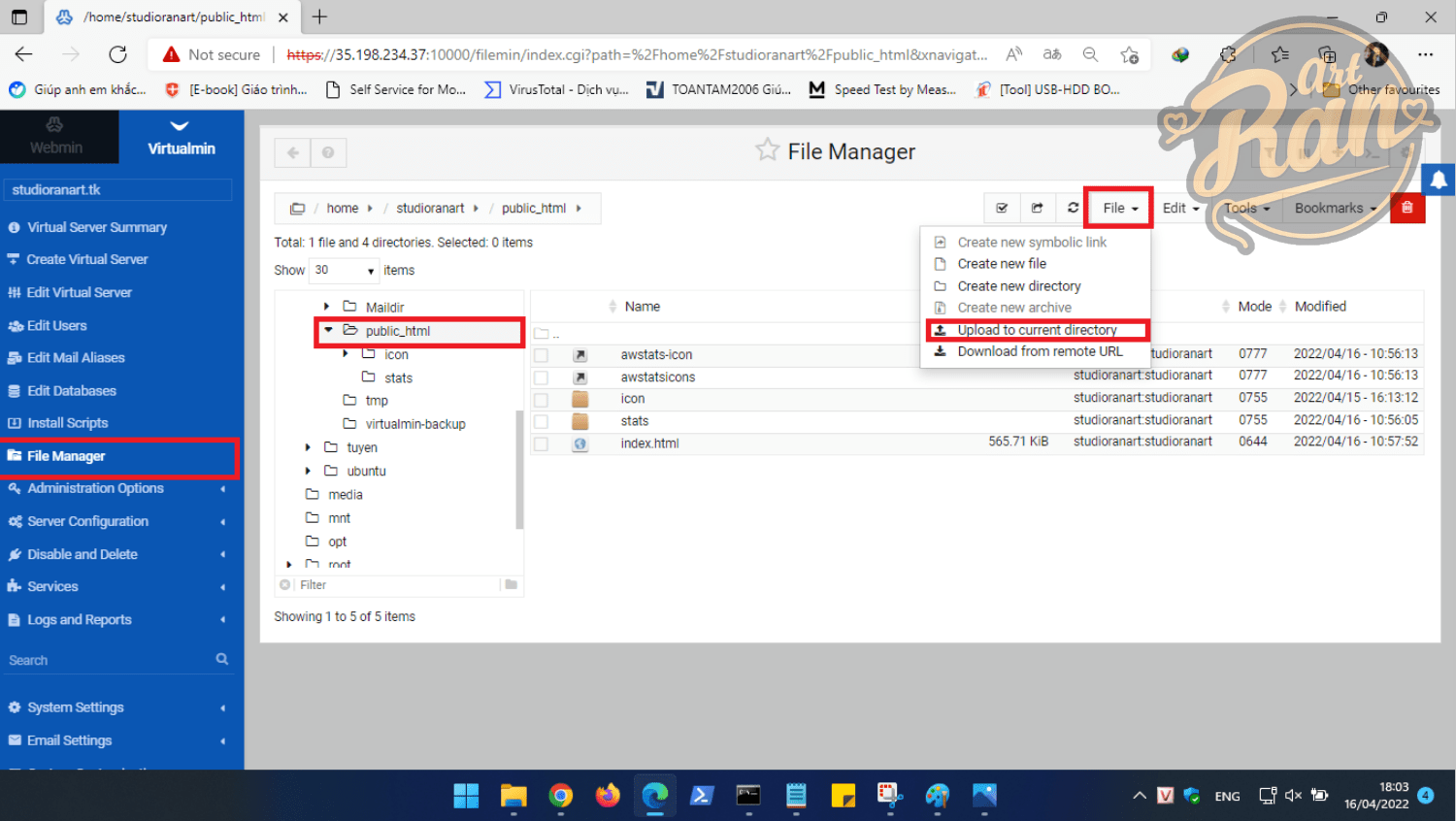Click Create Virtual Server link
This screenshot has width=1456, height=821.
click(87, 259)
